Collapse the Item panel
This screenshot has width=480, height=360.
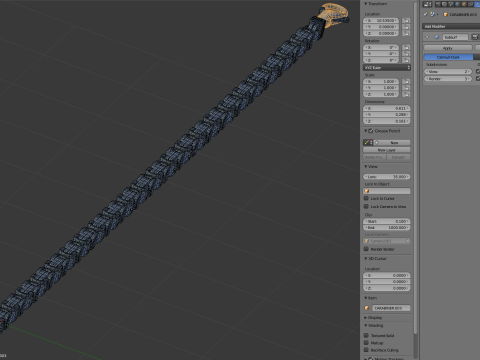[x=366, y=298]
